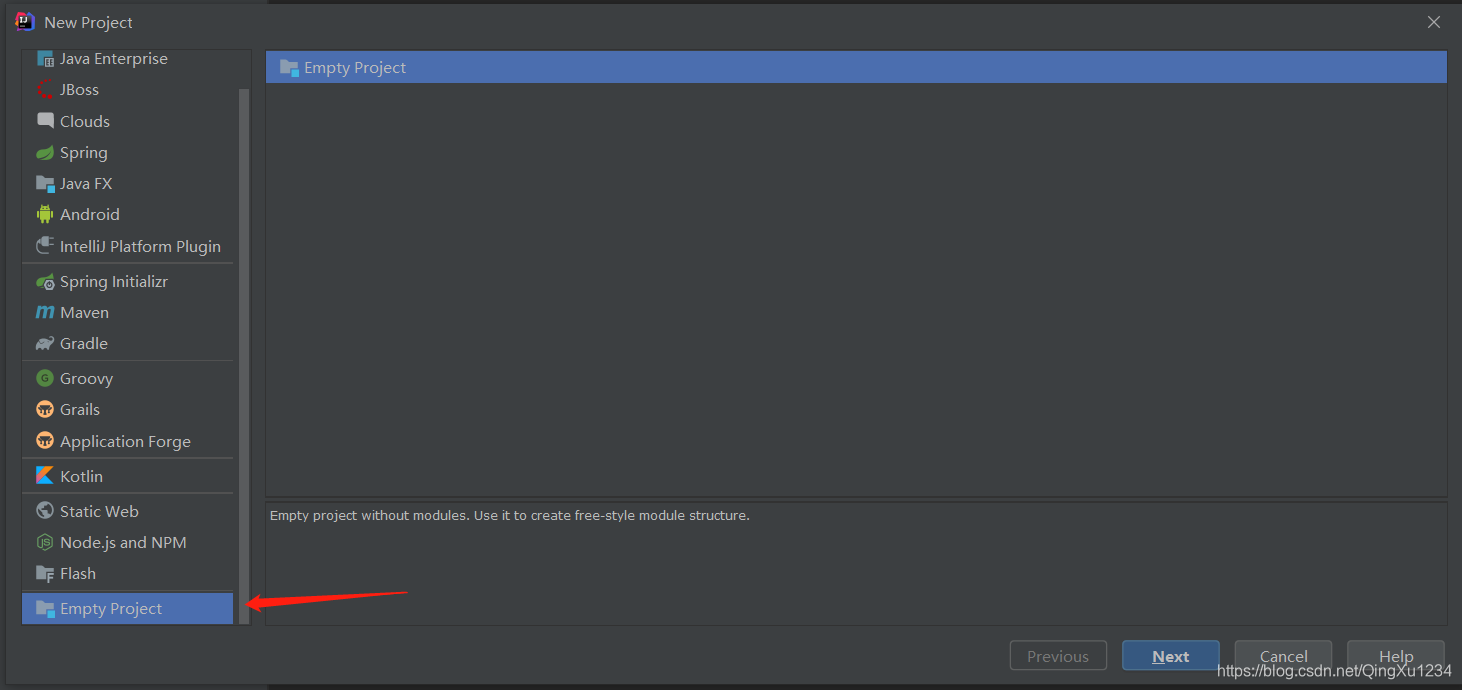This screenshot has width=1462, height=690.
Task: Click the green Spring leaf icon
Action: (45, 153)
